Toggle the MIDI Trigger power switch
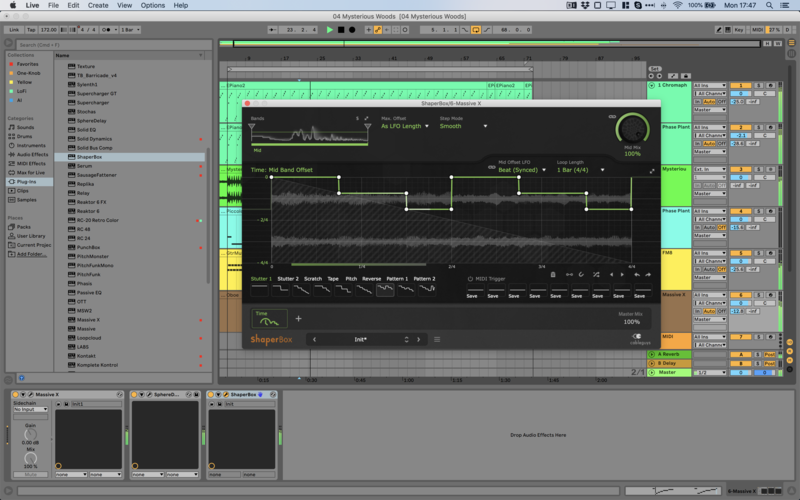The width and height of the screenshot is (800, 500). click(x=470, y=279)
